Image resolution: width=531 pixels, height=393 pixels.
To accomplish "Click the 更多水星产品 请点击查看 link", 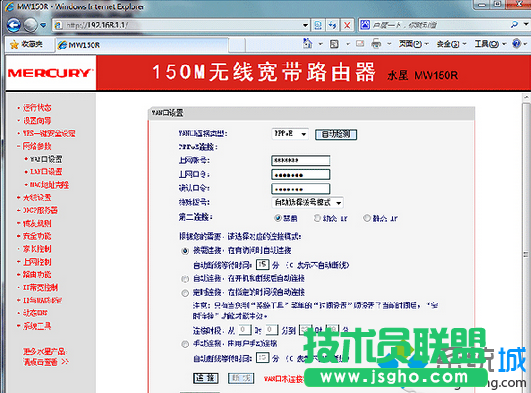I will coord(45,357).
